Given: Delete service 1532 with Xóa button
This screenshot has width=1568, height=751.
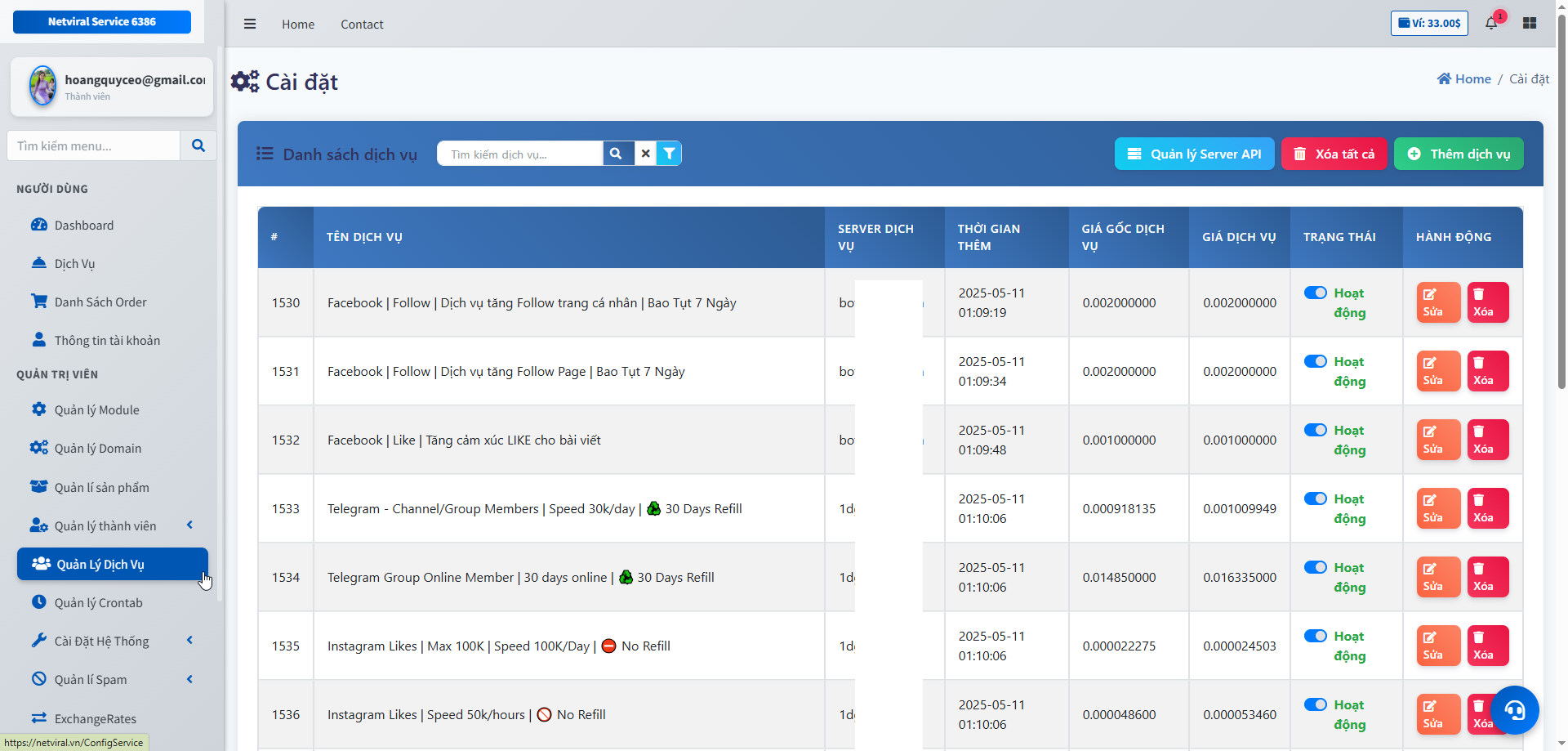Looking at the screenshot, I should point(1487,440).
